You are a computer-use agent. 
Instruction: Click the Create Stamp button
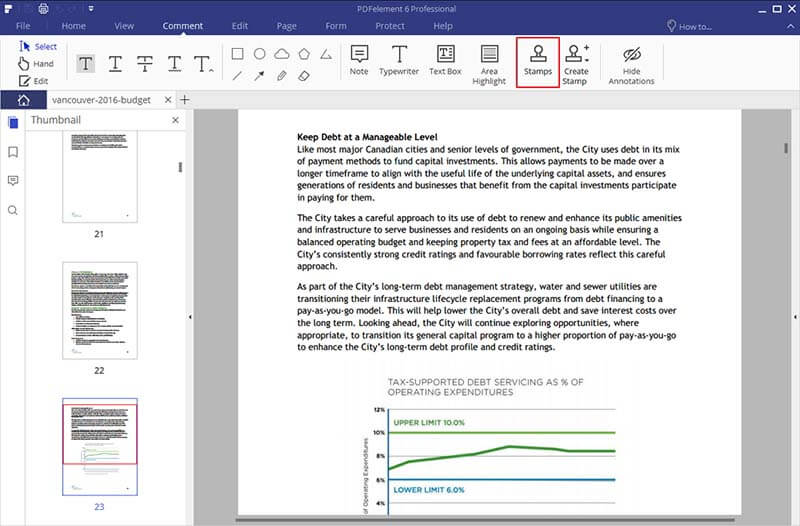(x=576, y=65)
